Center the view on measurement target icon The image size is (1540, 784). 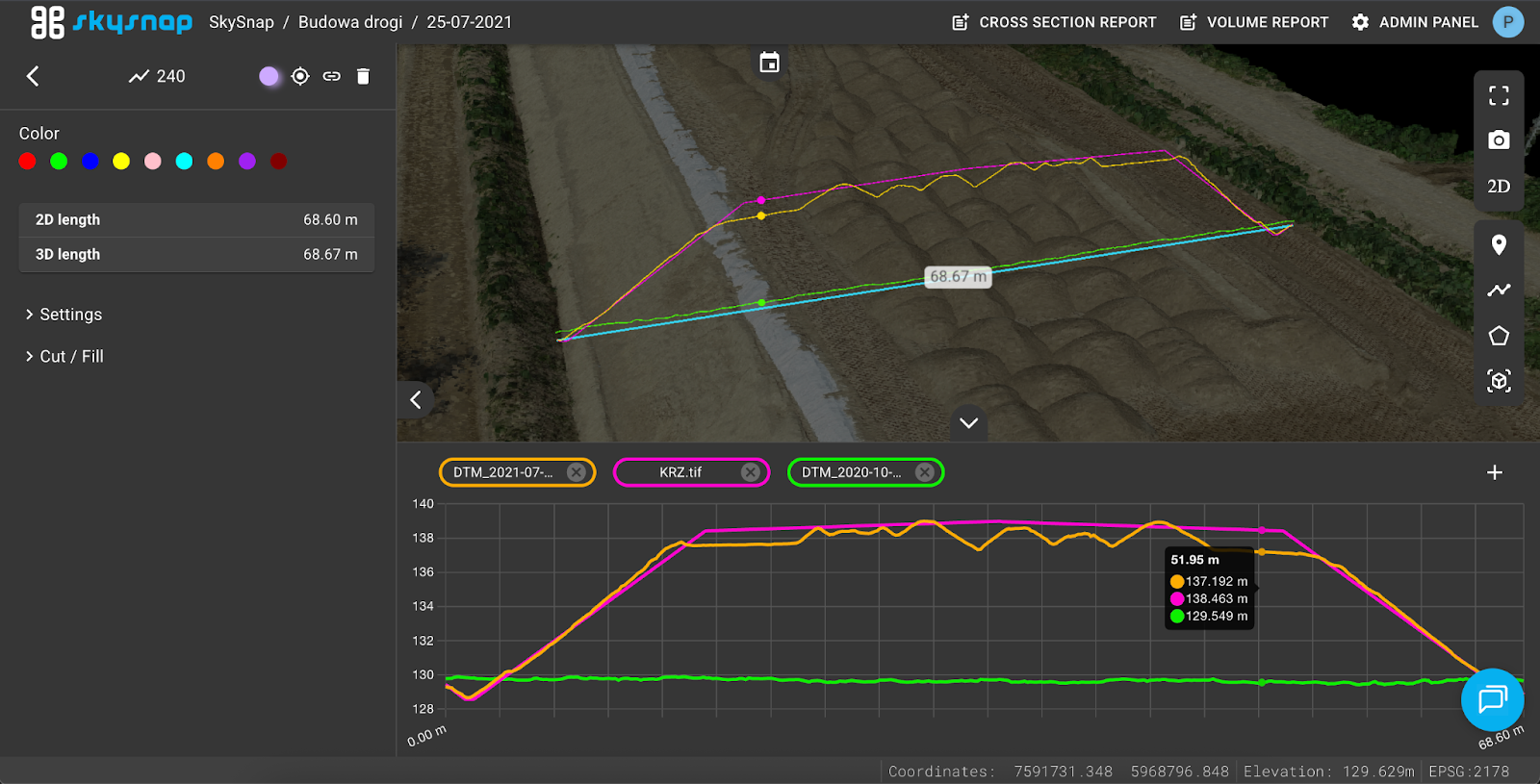[300, 76]
